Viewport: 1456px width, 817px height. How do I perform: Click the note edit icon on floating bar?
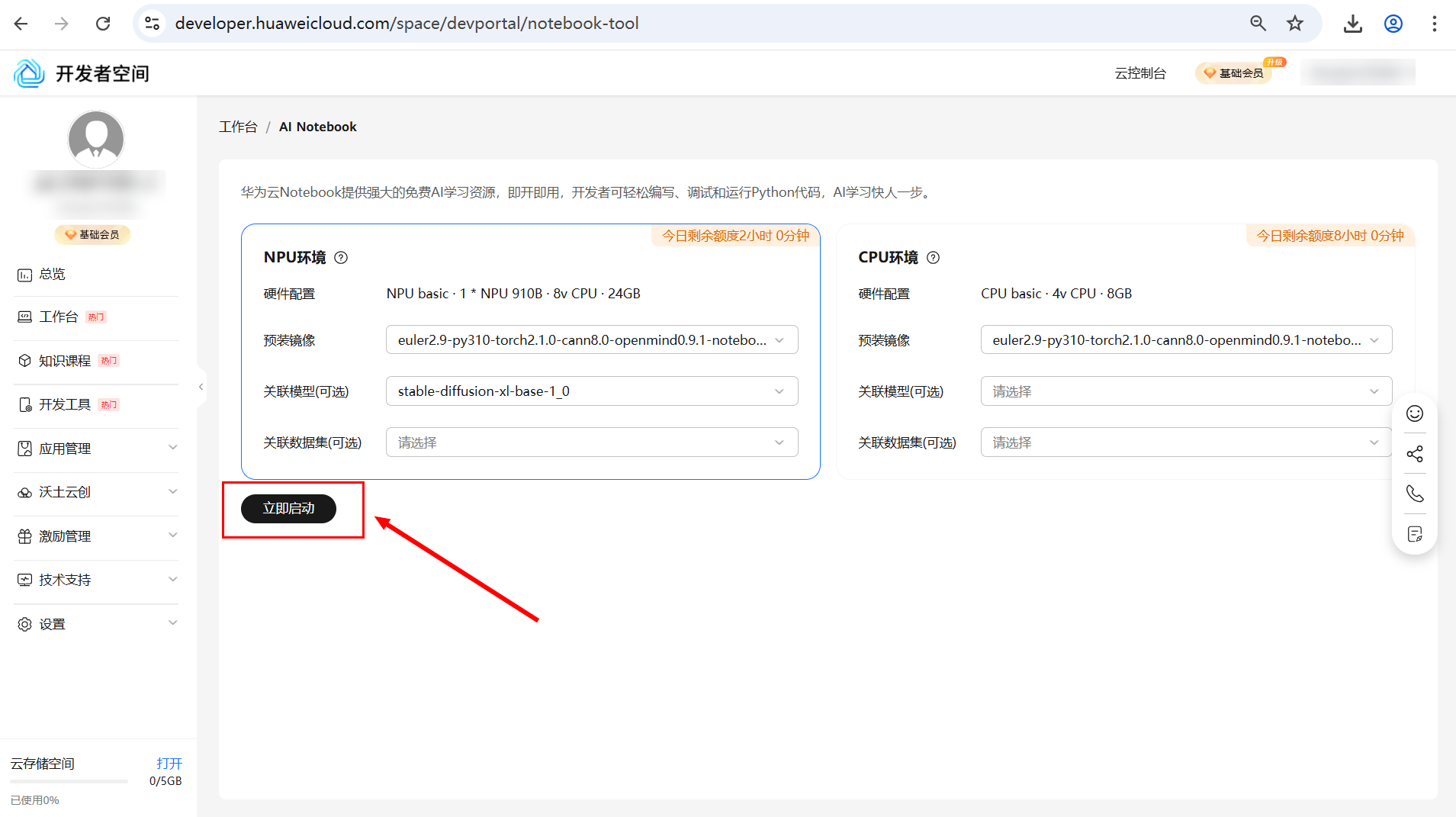(x=1415, y=534)
